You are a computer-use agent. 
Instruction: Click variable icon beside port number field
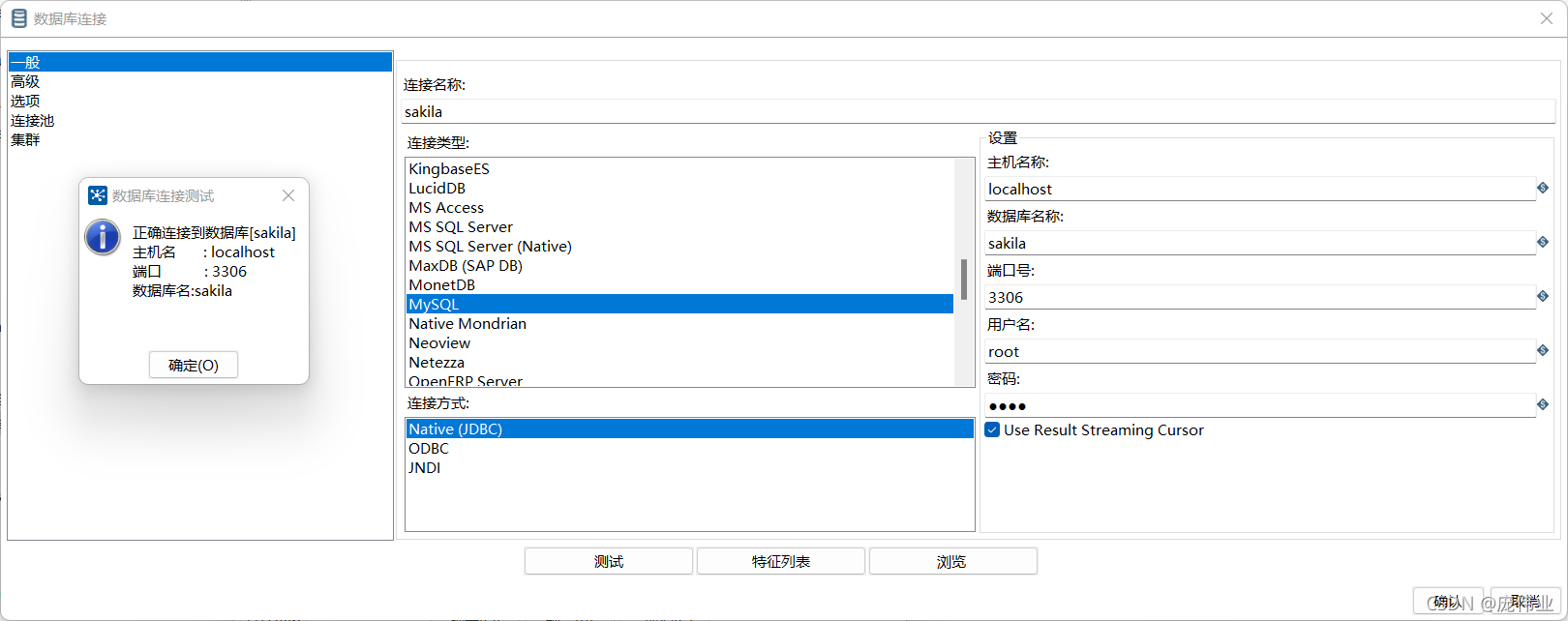coord(1543,296)
